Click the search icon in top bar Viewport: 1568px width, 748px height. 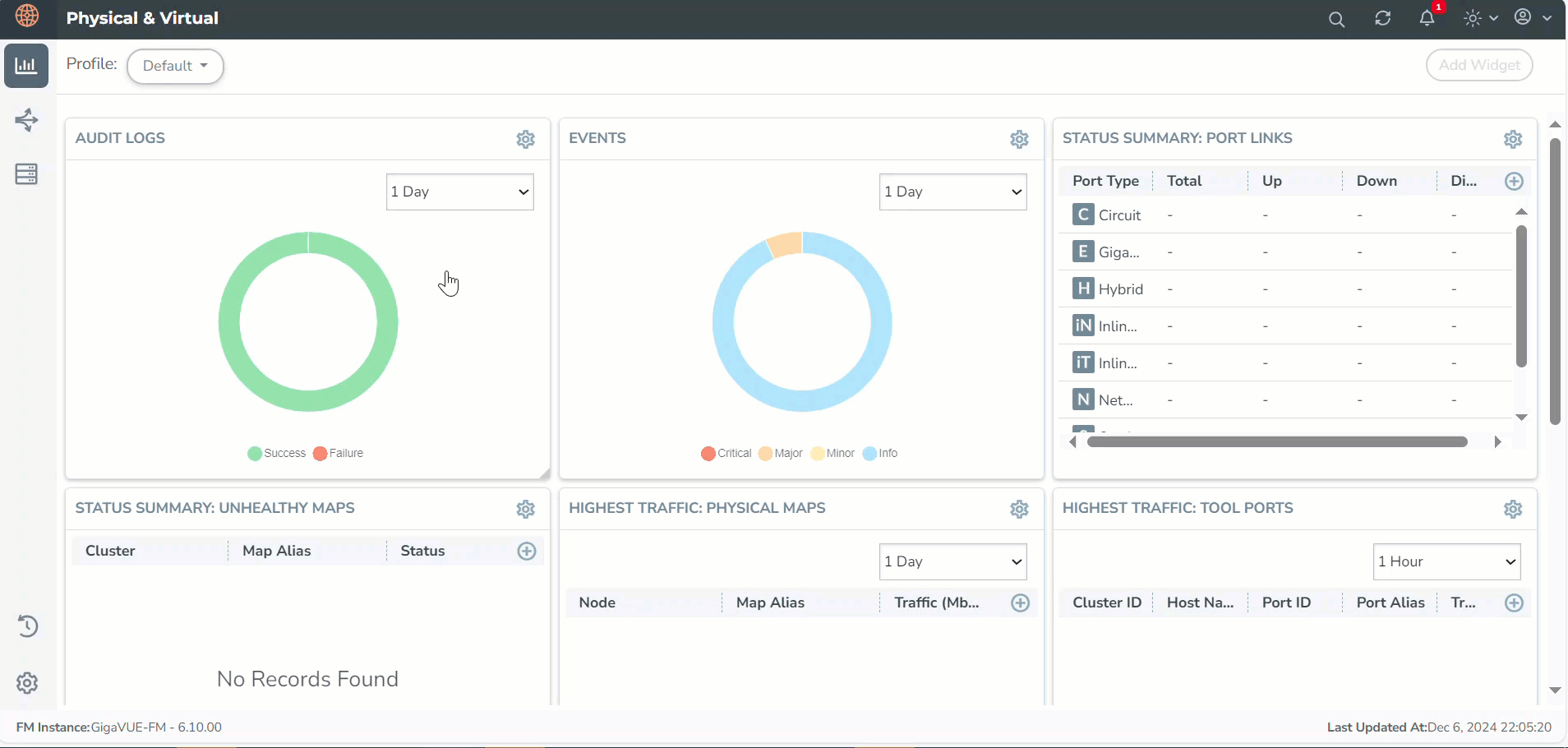tap(1336, 19)
